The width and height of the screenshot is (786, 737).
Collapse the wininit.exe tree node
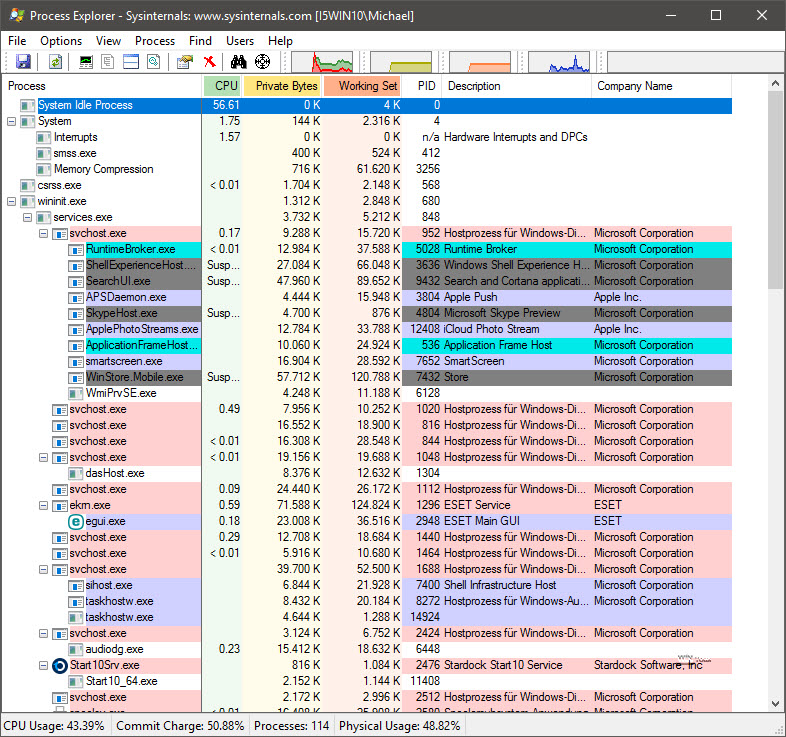(x=11, y=201)
